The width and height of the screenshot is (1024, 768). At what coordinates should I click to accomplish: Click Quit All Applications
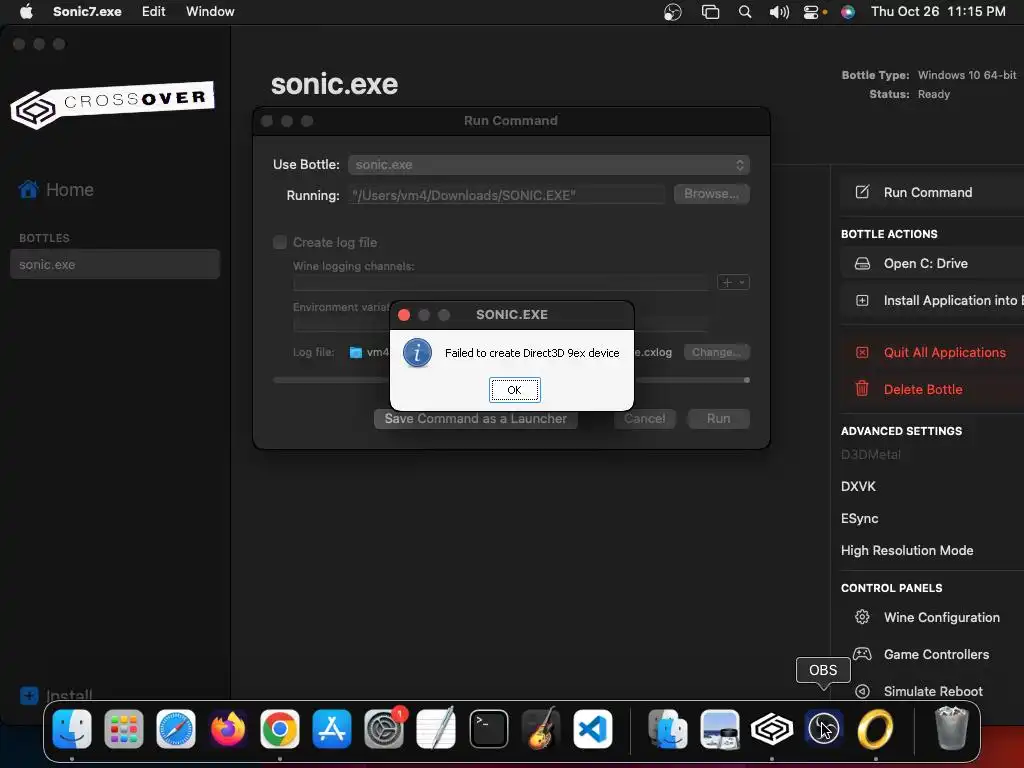pos(944,353)
